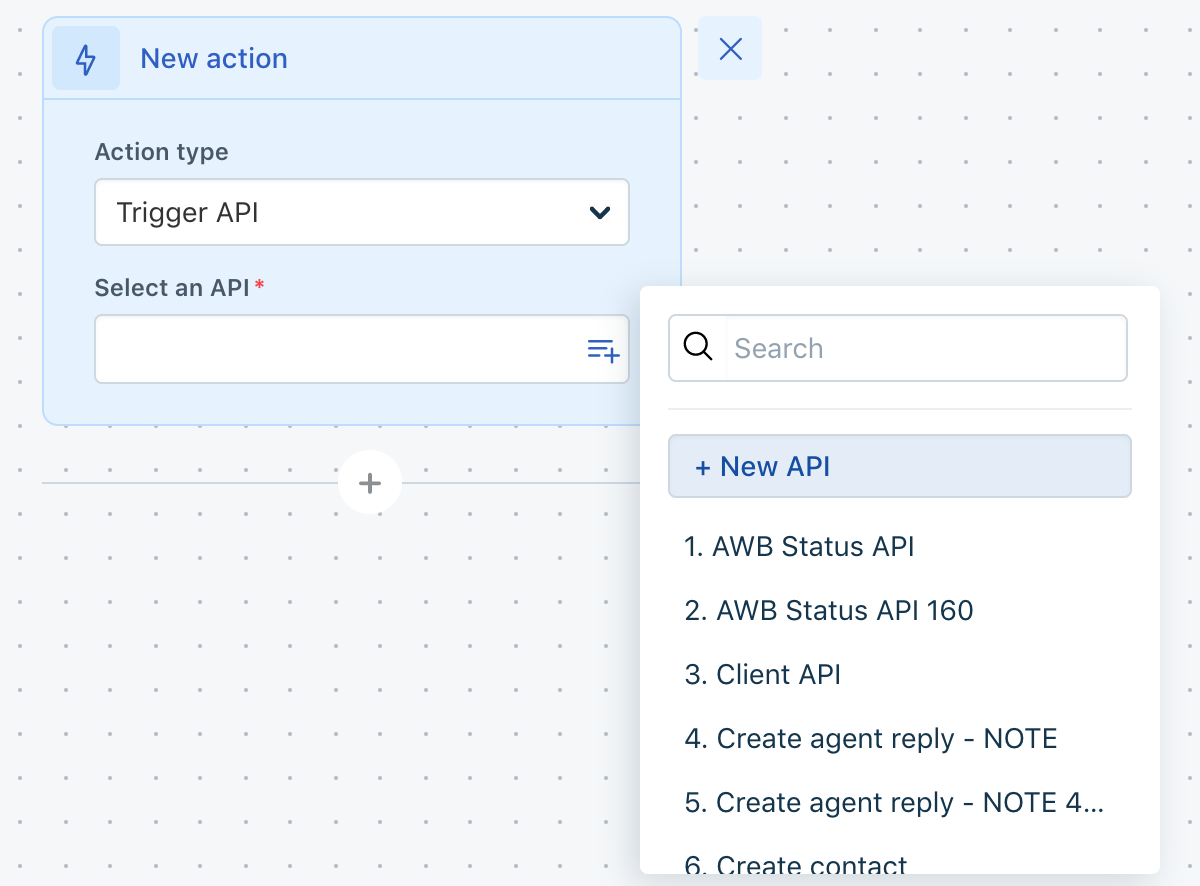This screenshot has height=886, width=1200.
Task: Select the AWB Status API 160 option
Action: click(x=829, y=610)
